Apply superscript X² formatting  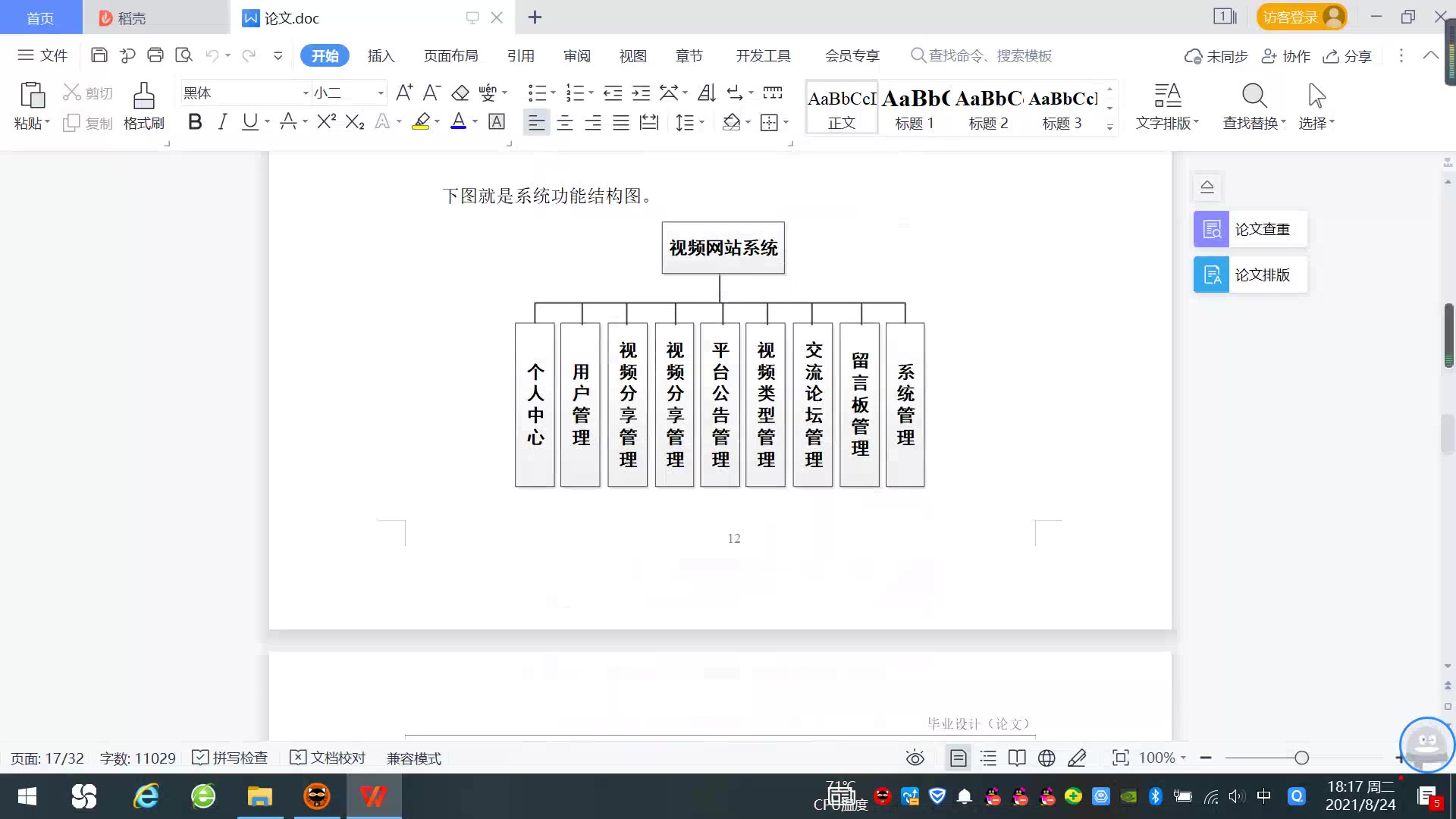[327, 121]
